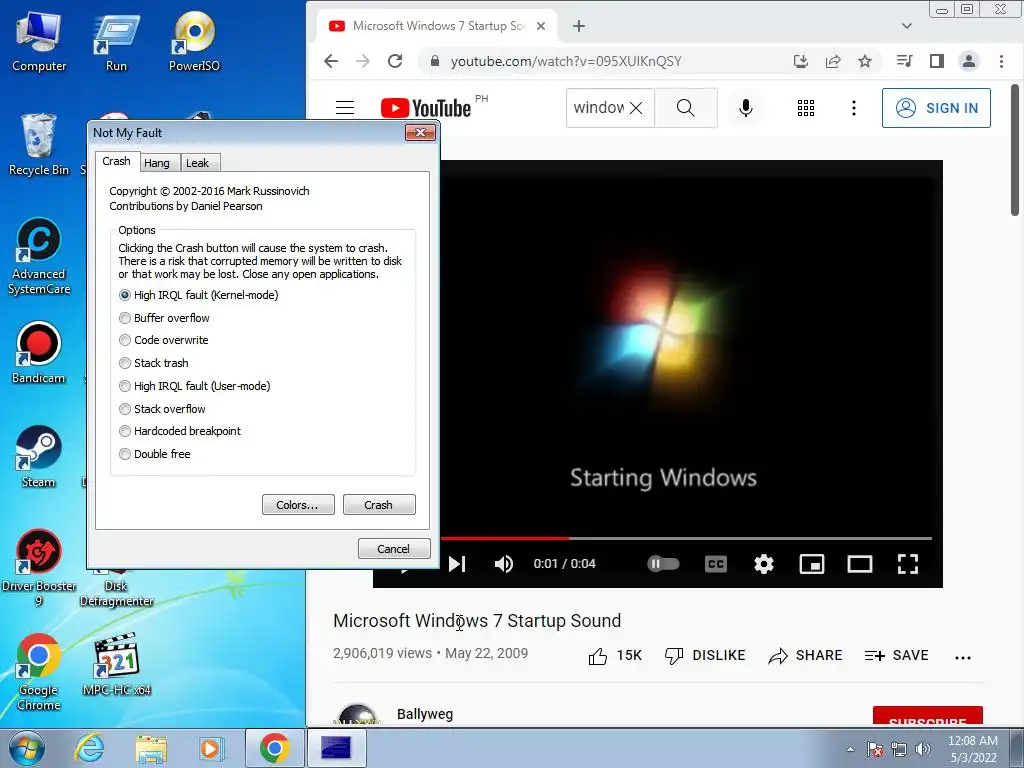Open the Ballyweg channel link
This screenshot has height=768, width=1024.
(424, 714)
